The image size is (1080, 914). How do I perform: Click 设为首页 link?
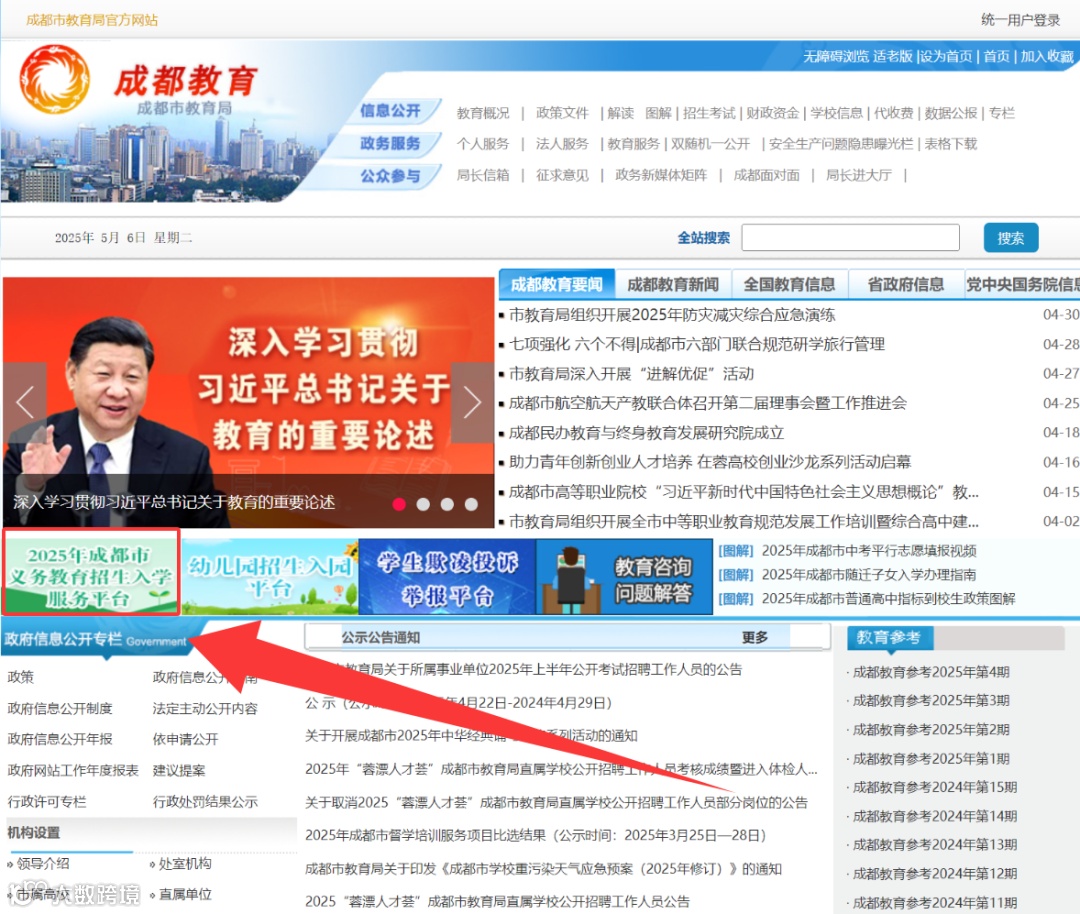tap(946, 56)
